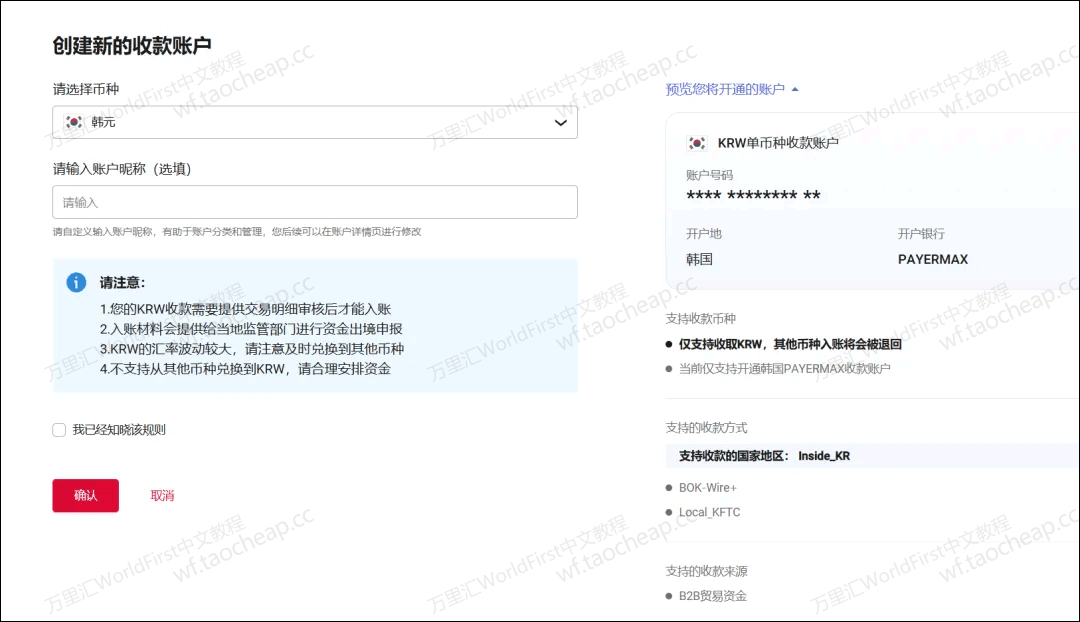The image size is (1080, 622).
Task: Click the 请选择币种 label
Action: [x=86, y=89]
